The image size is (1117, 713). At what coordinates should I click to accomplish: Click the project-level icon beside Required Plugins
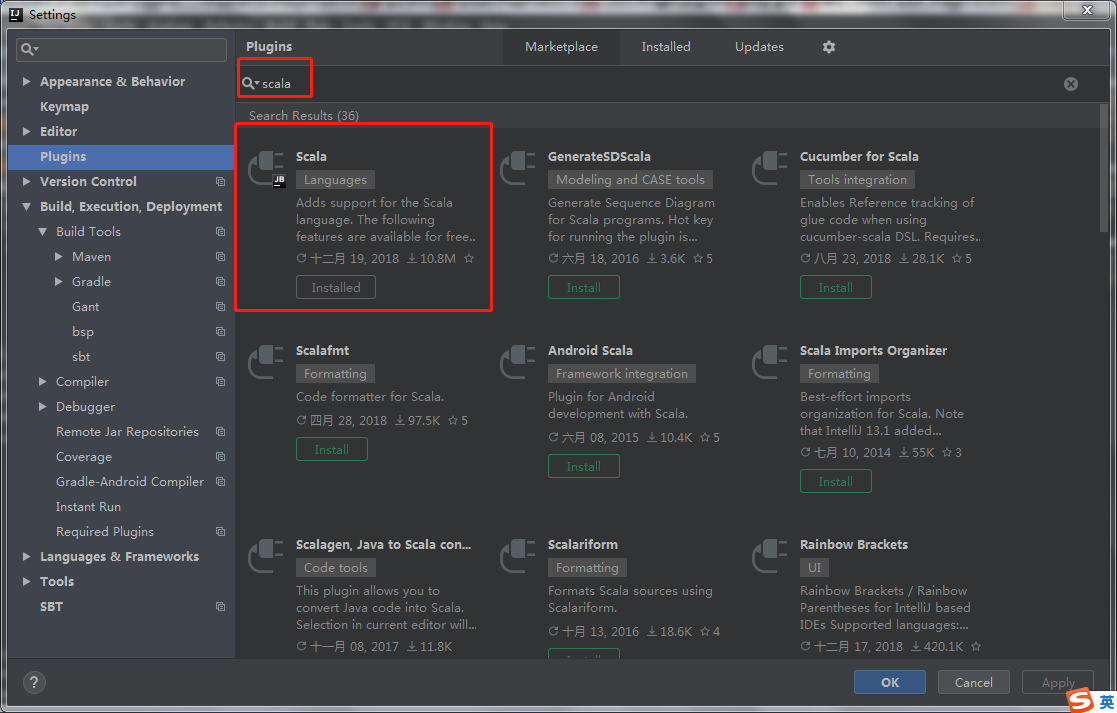click(x=220, y=531)
